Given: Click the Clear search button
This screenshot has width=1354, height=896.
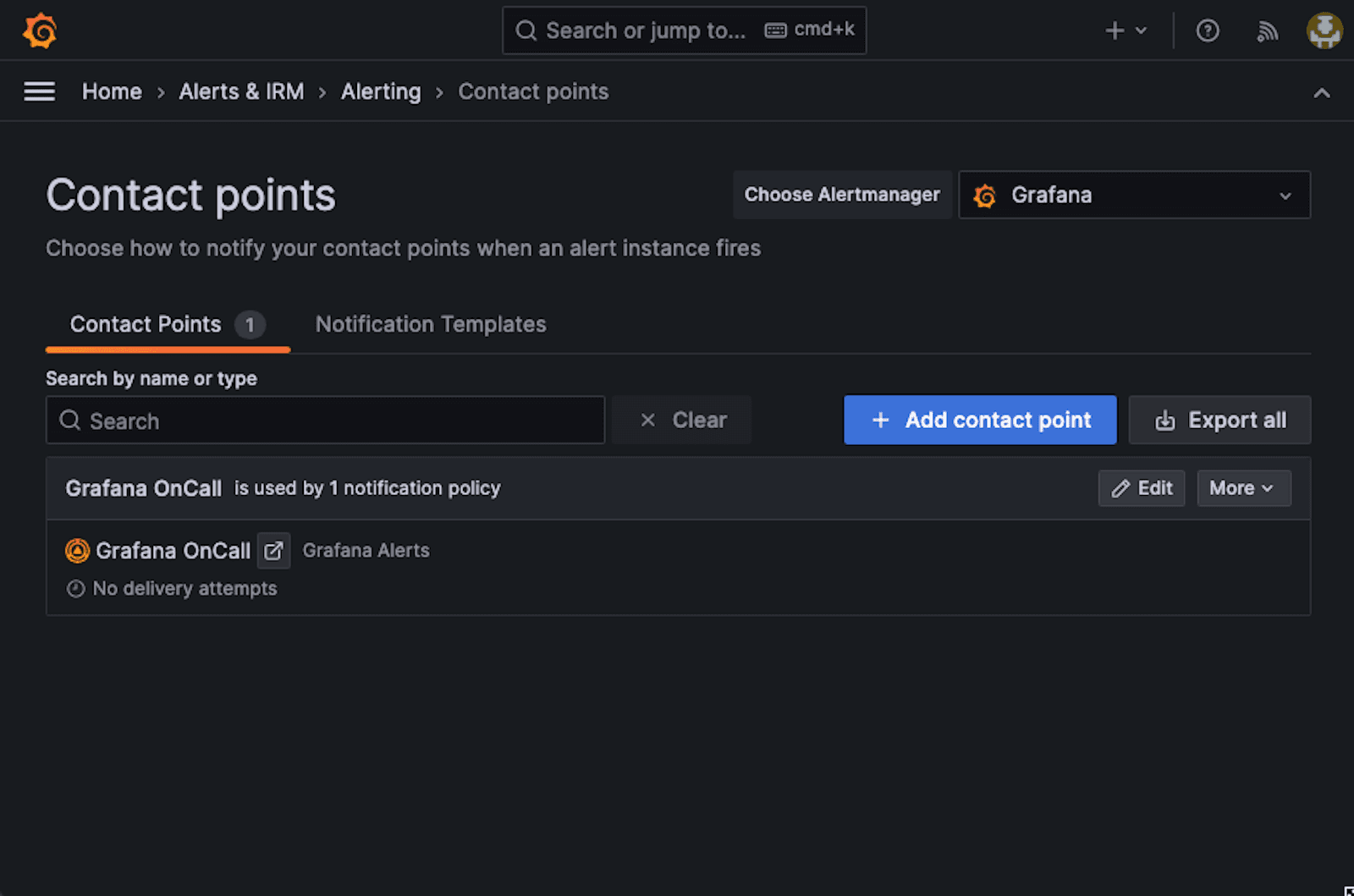Looking at the screenshot, I should tap(682, 420).
